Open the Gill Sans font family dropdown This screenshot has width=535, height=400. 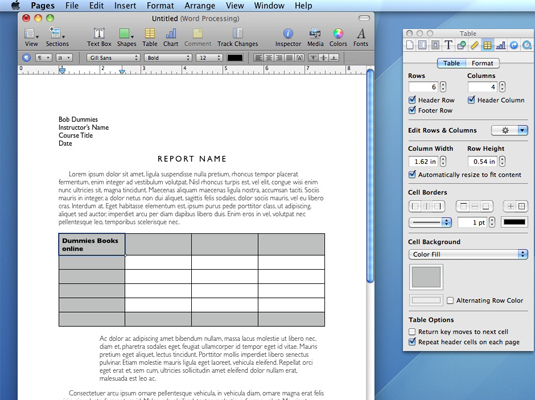(113, 58)
